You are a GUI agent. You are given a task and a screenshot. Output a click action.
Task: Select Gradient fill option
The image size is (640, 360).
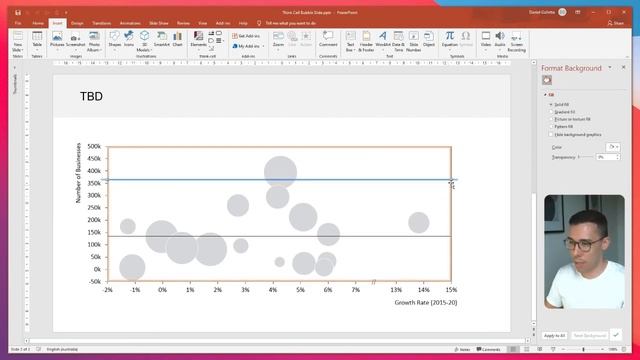562,112
